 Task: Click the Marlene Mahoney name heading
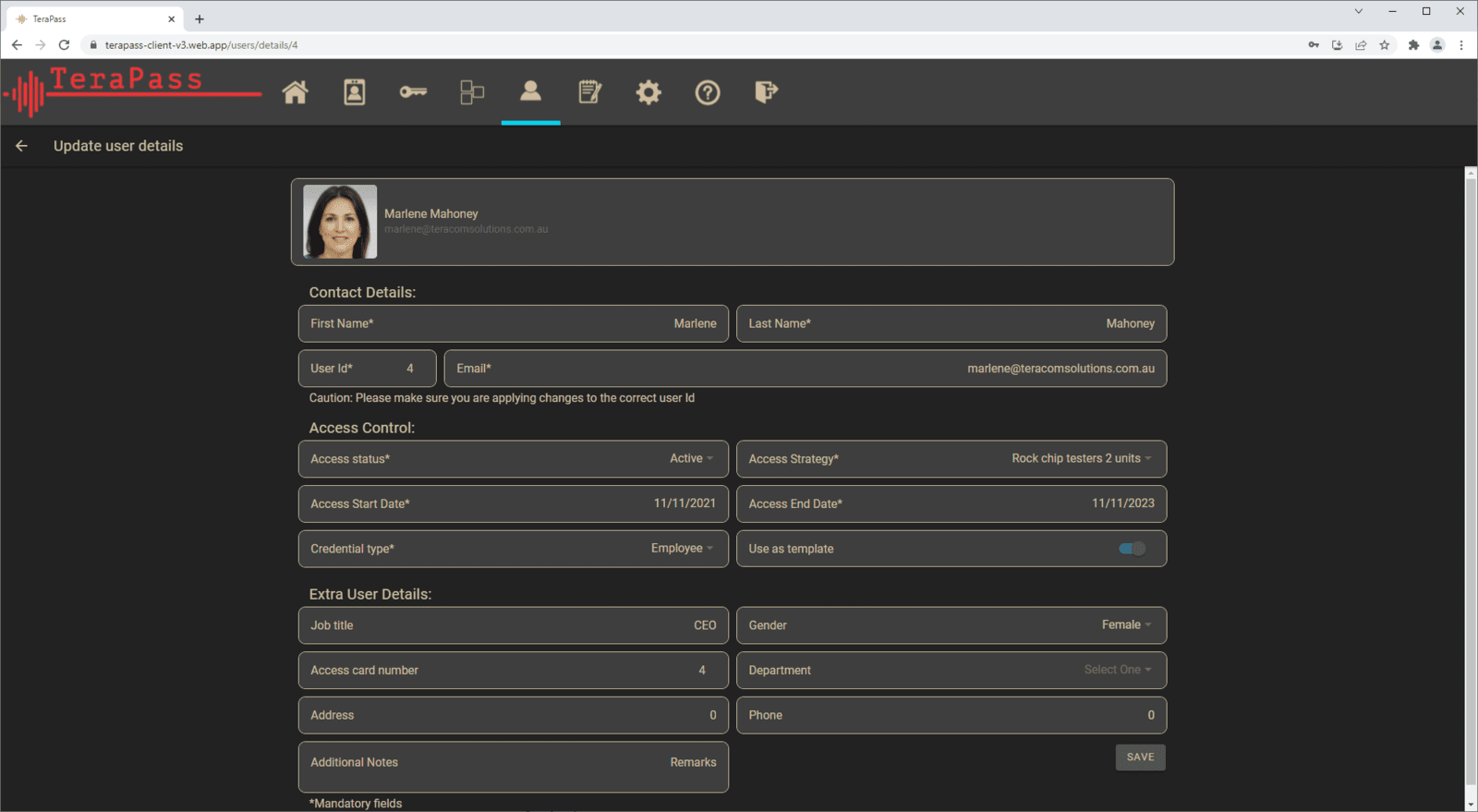coord(431,213)
